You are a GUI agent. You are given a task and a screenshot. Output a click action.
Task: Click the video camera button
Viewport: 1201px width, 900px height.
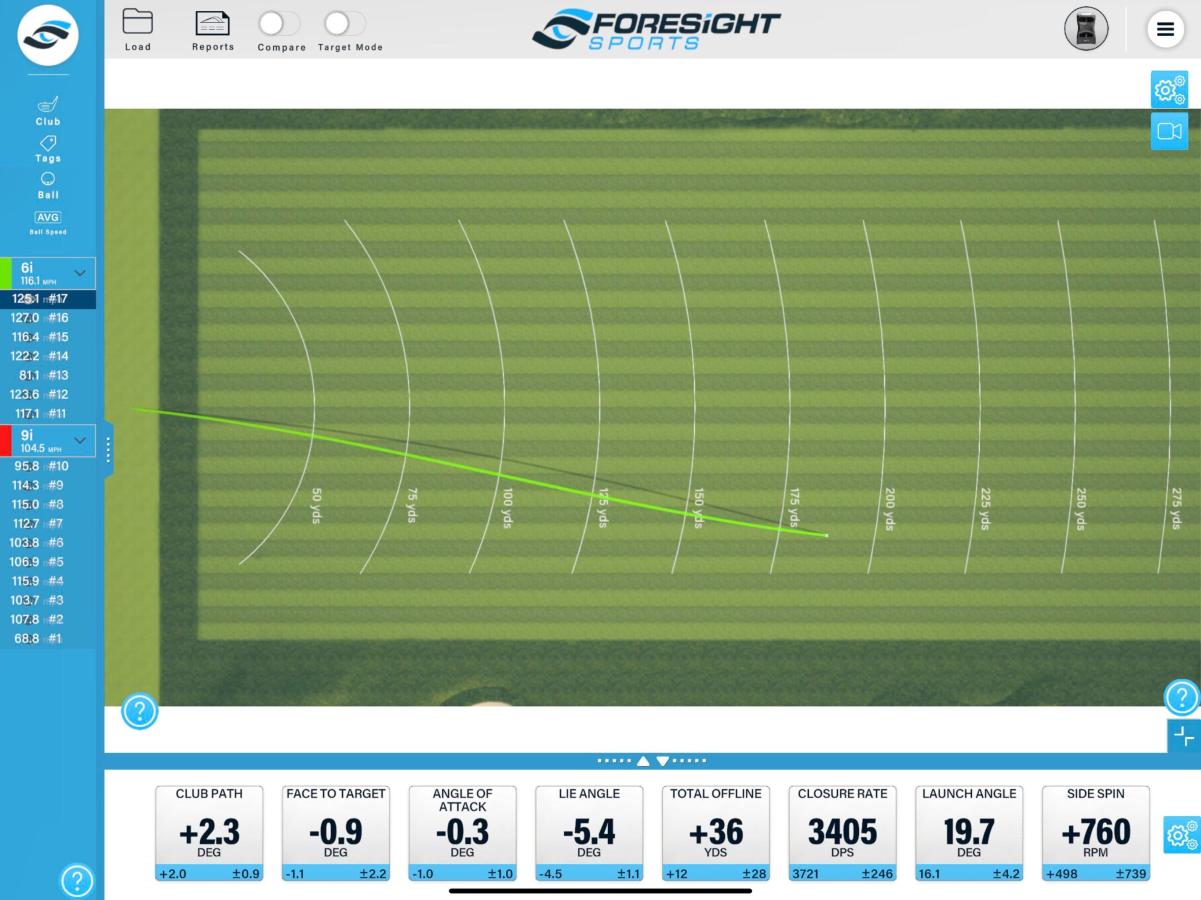1169,131
